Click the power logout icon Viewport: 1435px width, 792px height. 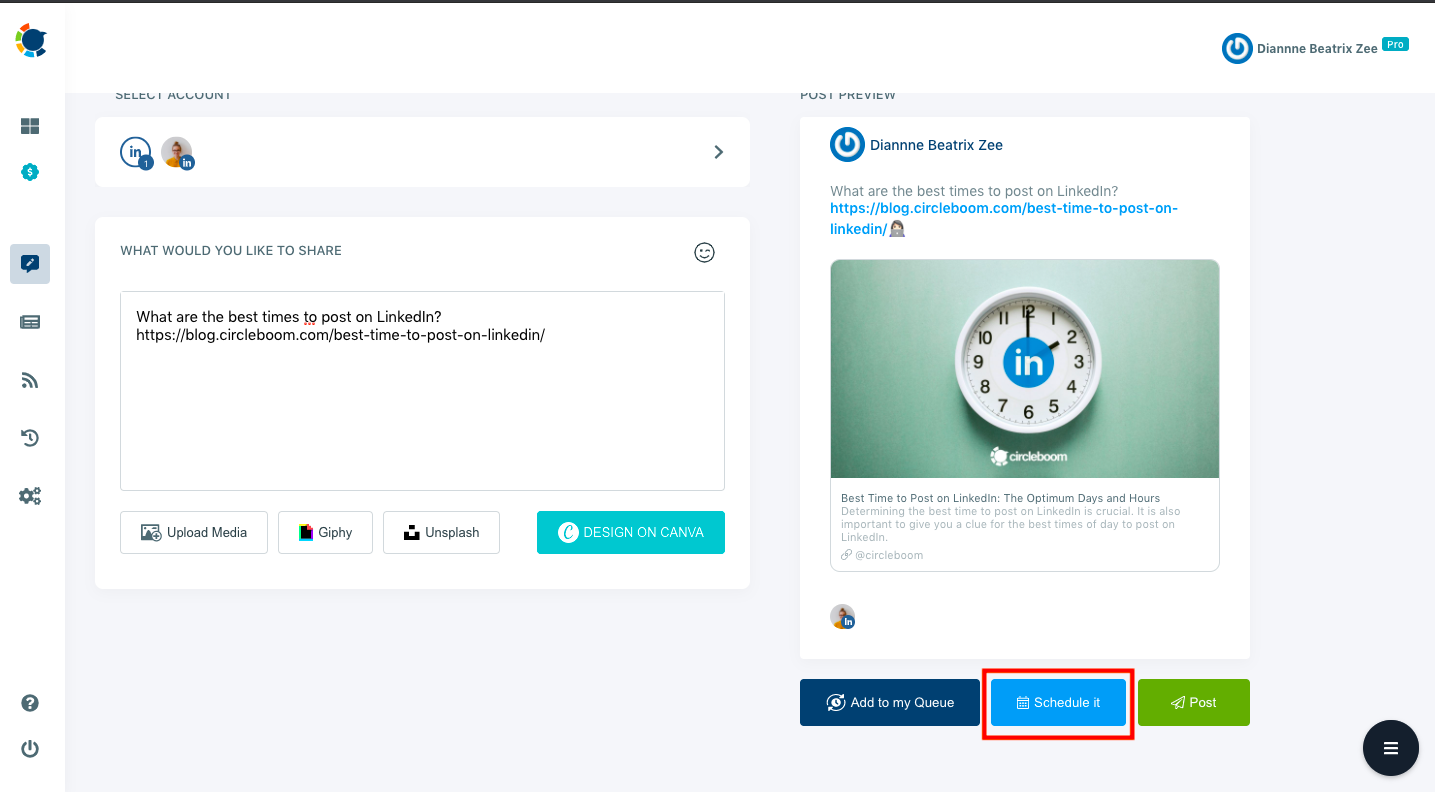click(30, 748)
